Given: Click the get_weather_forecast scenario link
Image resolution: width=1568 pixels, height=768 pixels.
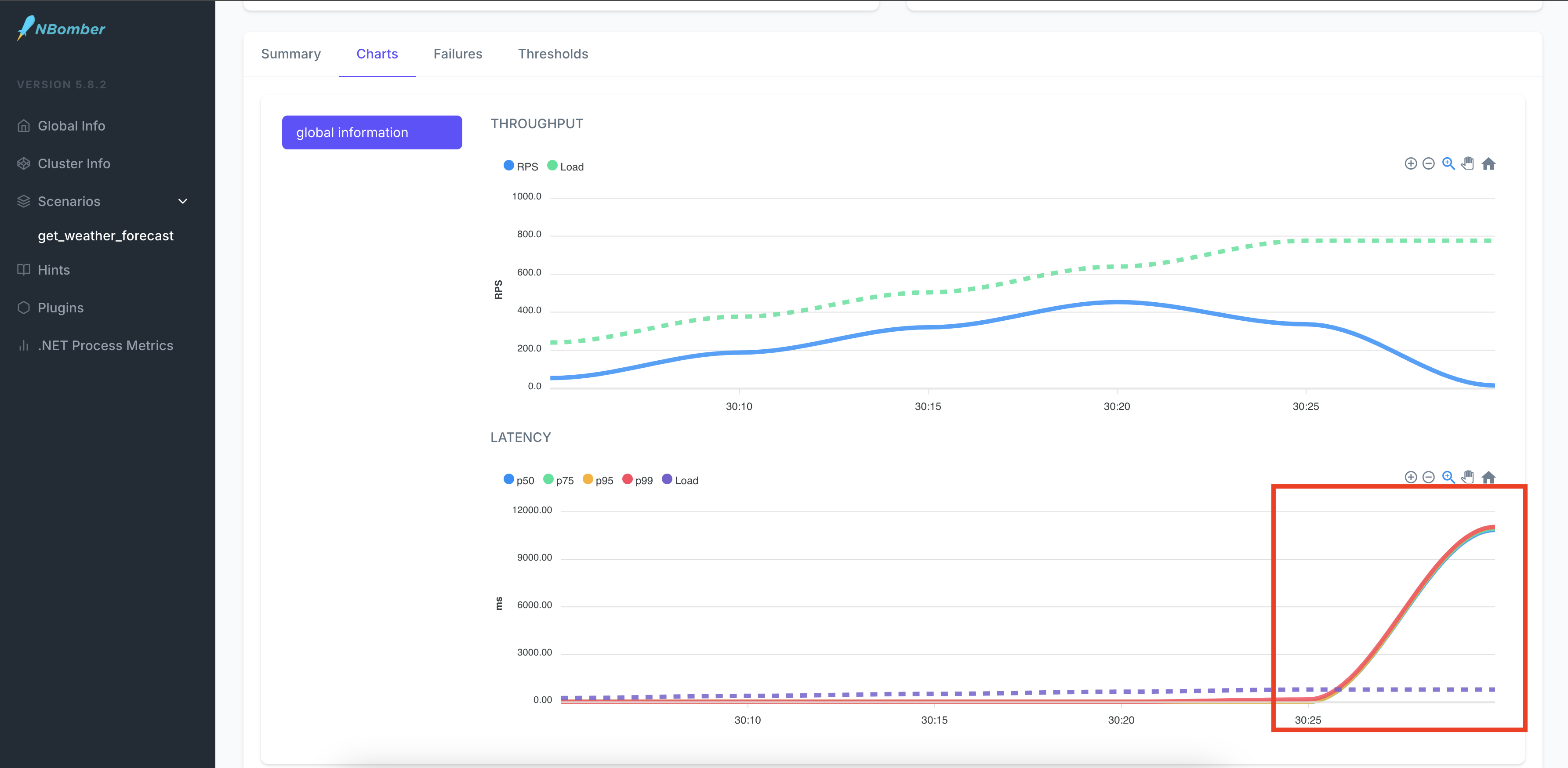Looking at the screenshot, I should point(105,235).
